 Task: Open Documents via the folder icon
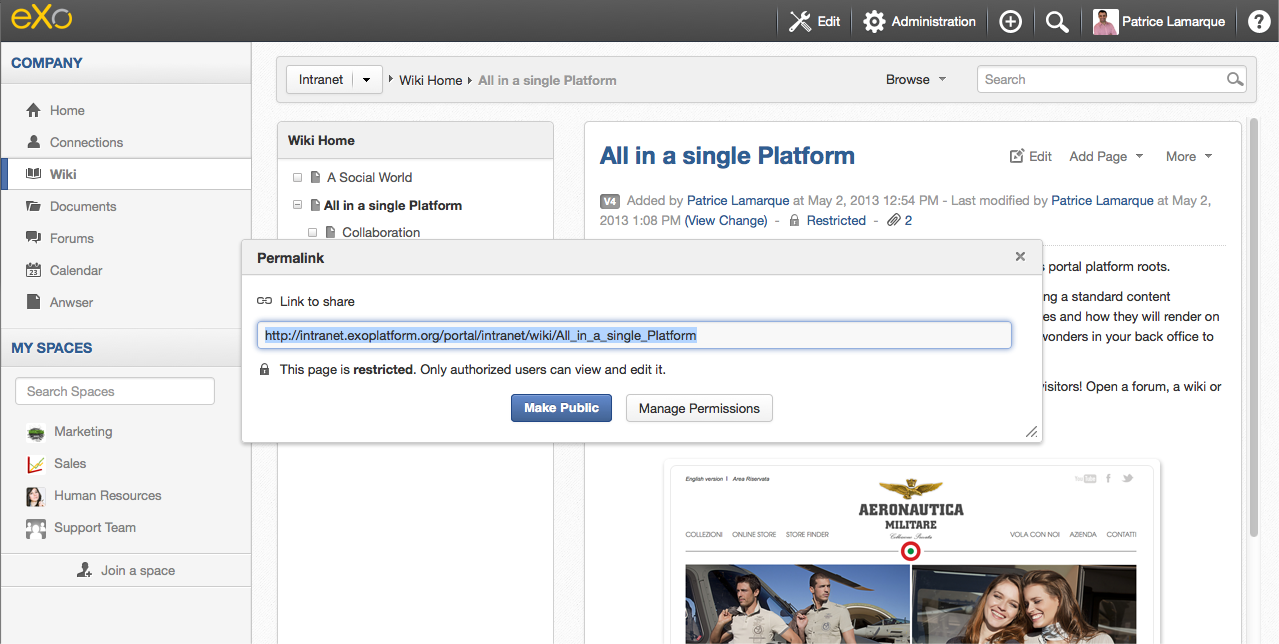tap(33, 206)
